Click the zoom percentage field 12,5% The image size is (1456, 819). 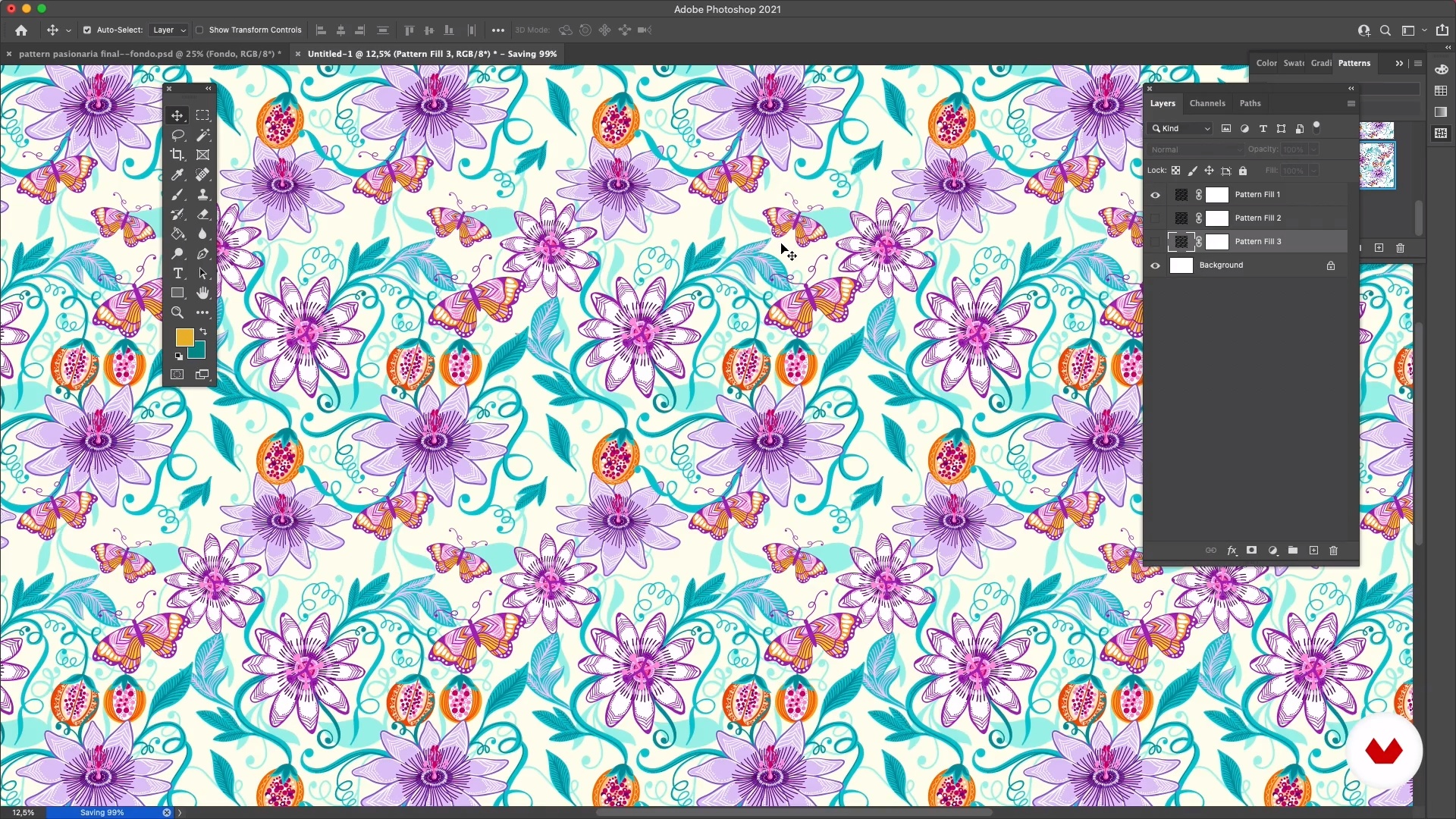point(23,812)
